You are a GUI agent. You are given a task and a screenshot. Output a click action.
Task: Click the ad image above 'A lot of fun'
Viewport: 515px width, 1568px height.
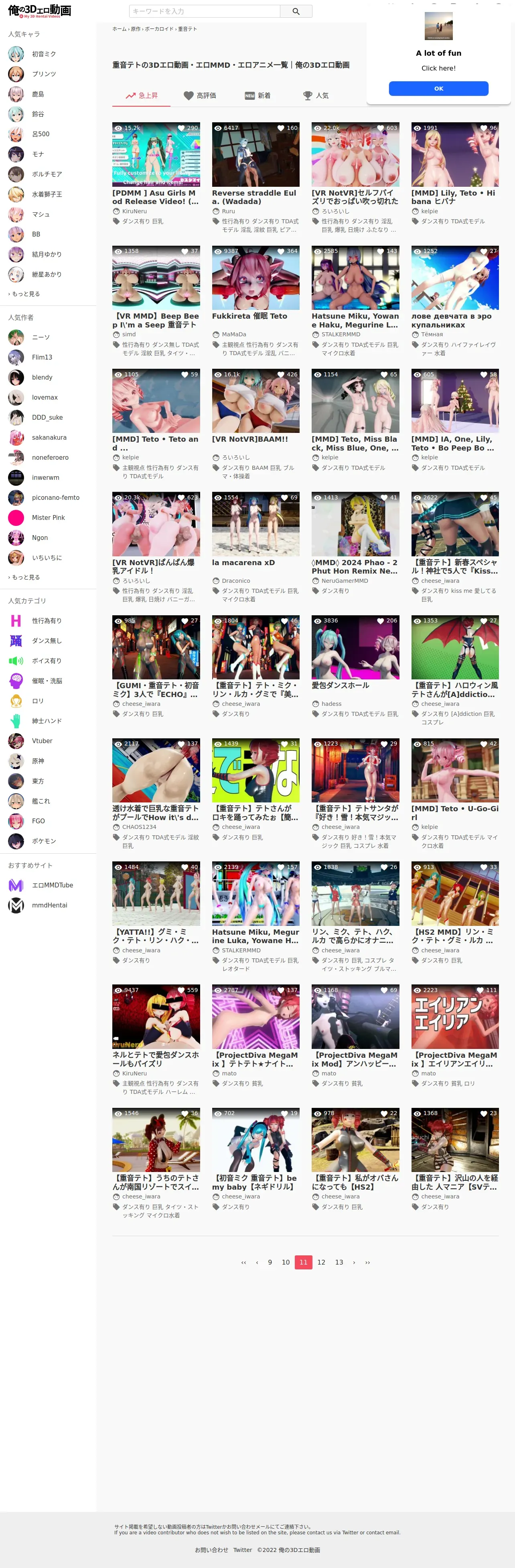pyautogui.click(x=439, y=26)
